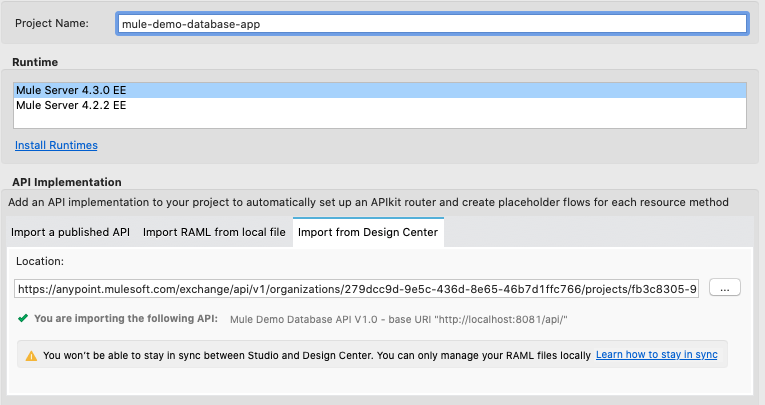Focus the Project Name text field
This screenshot has height=405, width=765.
pos(432,23)
